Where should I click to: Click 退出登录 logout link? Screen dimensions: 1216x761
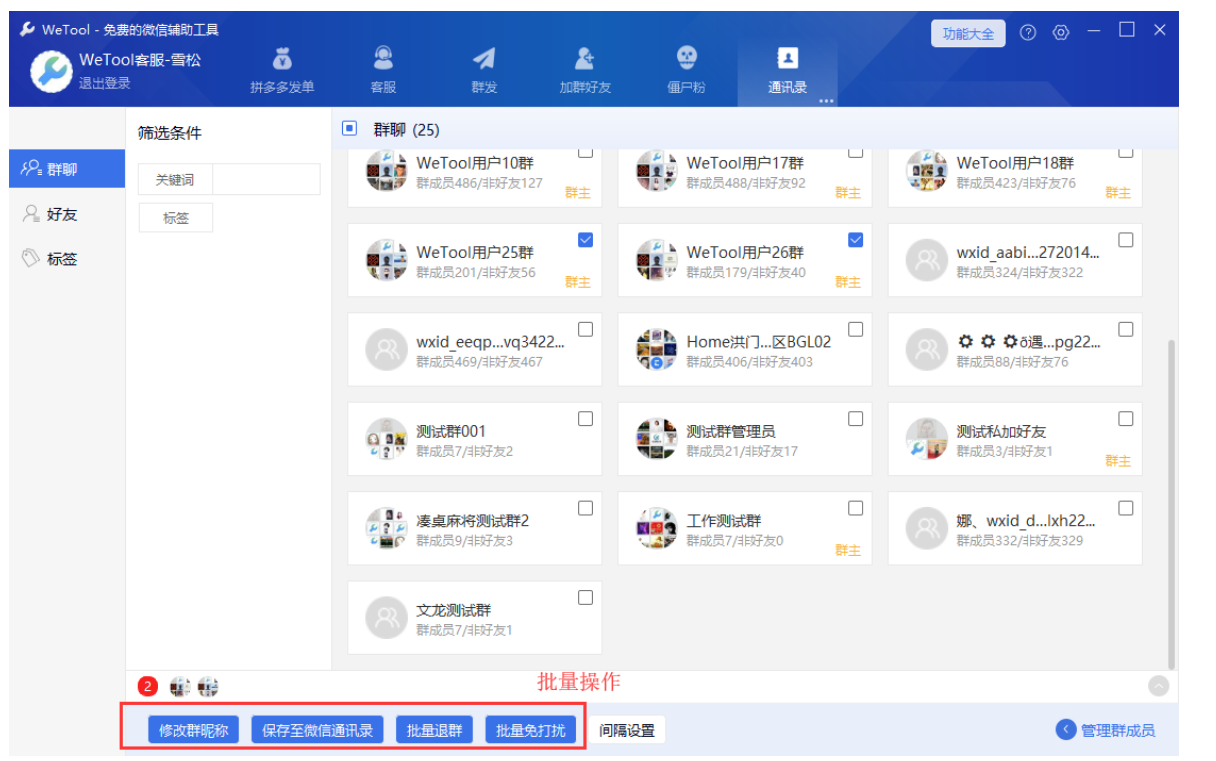pos(105,83)
